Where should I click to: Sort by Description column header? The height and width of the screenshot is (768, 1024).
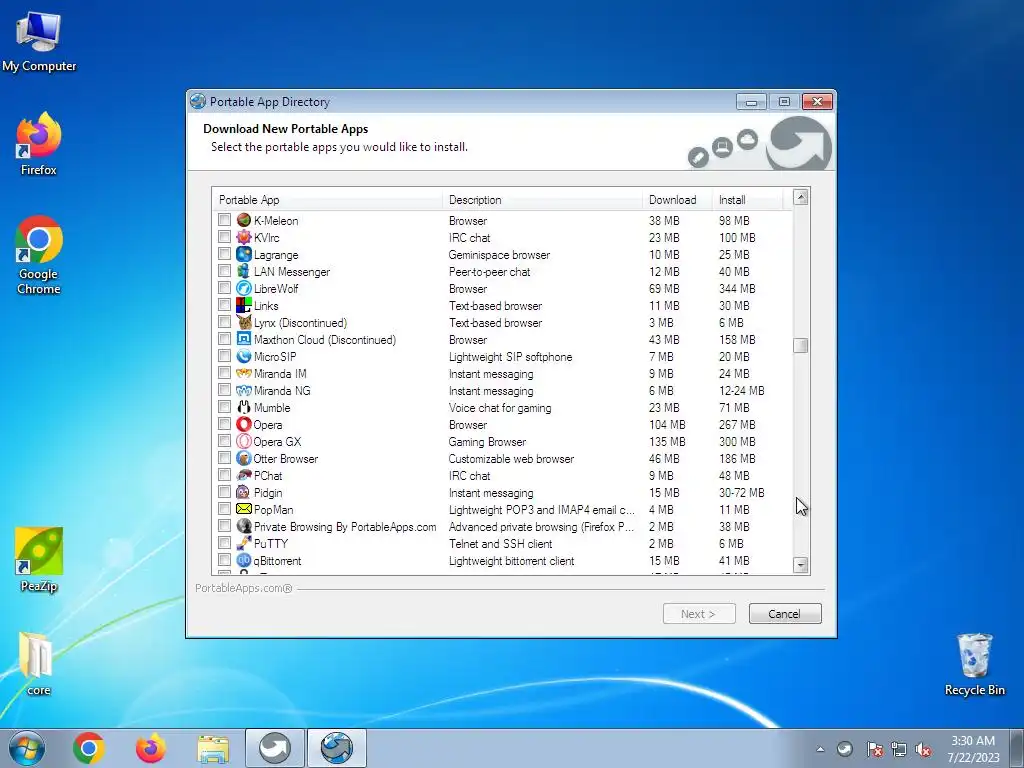[542, 200]
